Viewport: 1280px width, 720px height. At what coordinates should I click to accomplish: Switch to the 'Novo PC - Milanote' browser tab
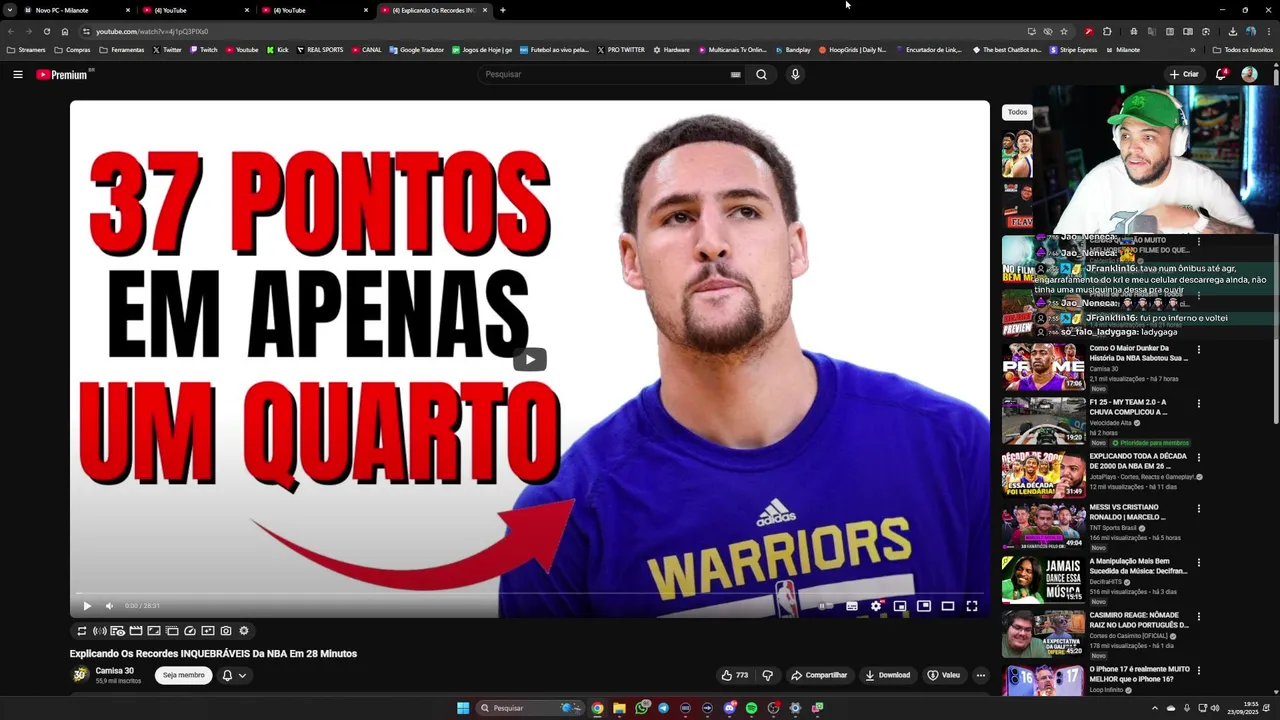click(76, 10)
